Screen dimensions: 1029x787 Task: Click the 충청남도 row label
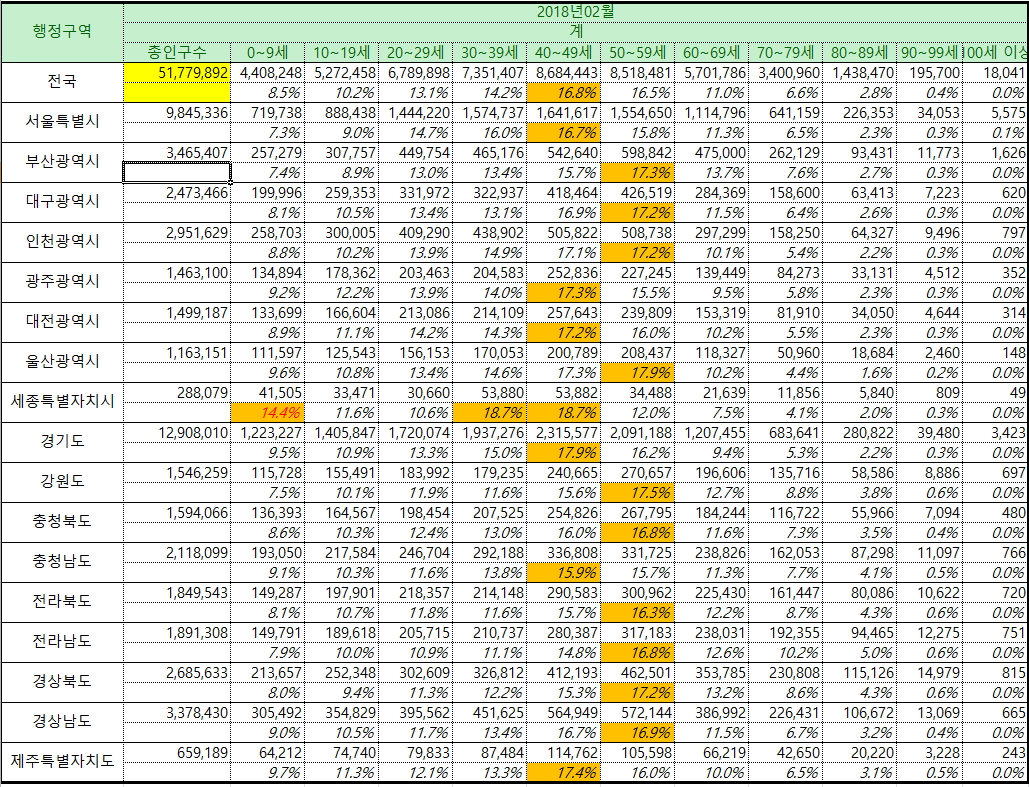(x=62, y=563)
